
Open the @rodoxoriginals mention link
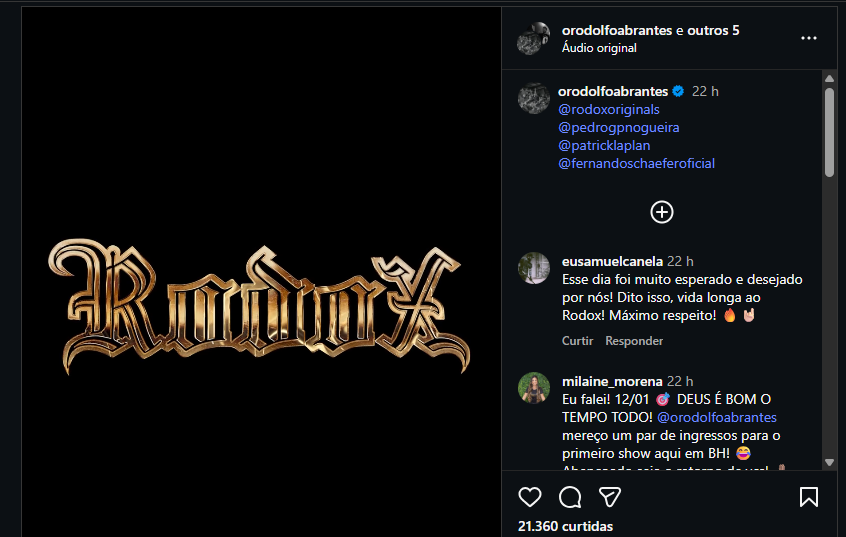pos(609,110)
